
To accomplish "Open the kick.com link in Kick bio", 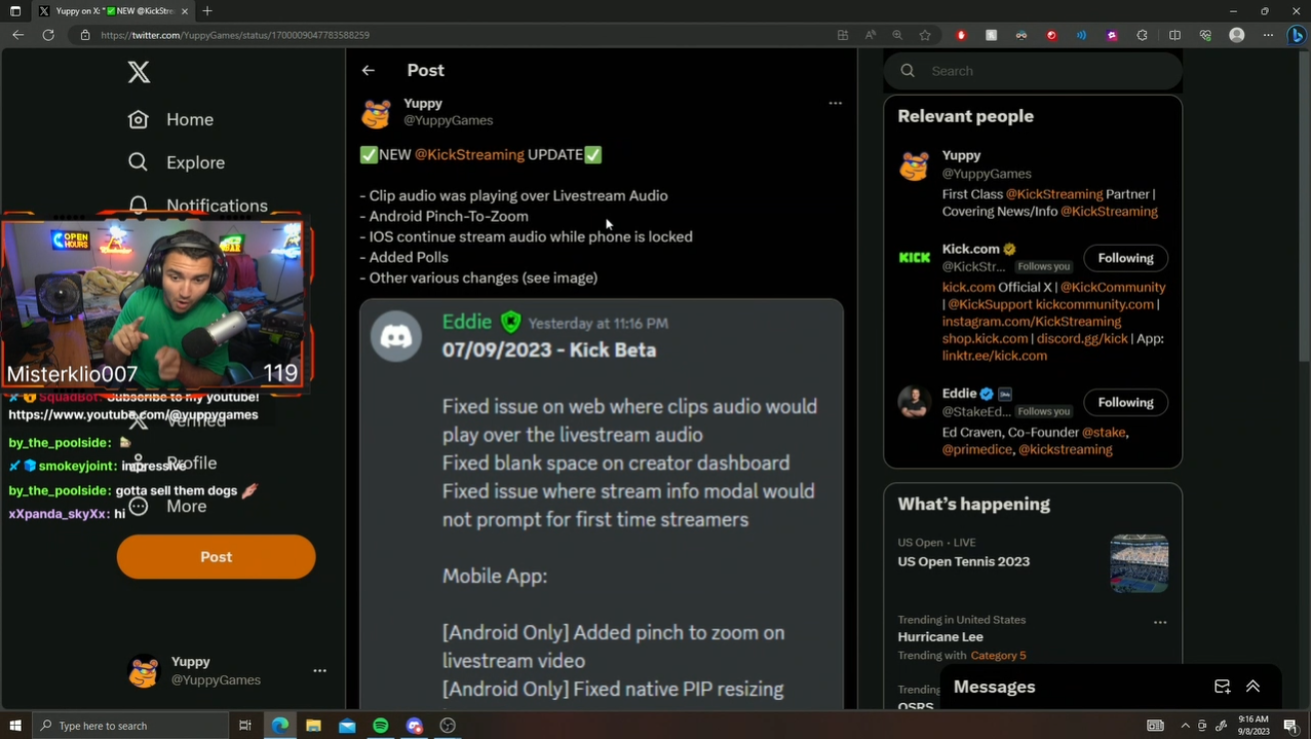I will [968, 287].
